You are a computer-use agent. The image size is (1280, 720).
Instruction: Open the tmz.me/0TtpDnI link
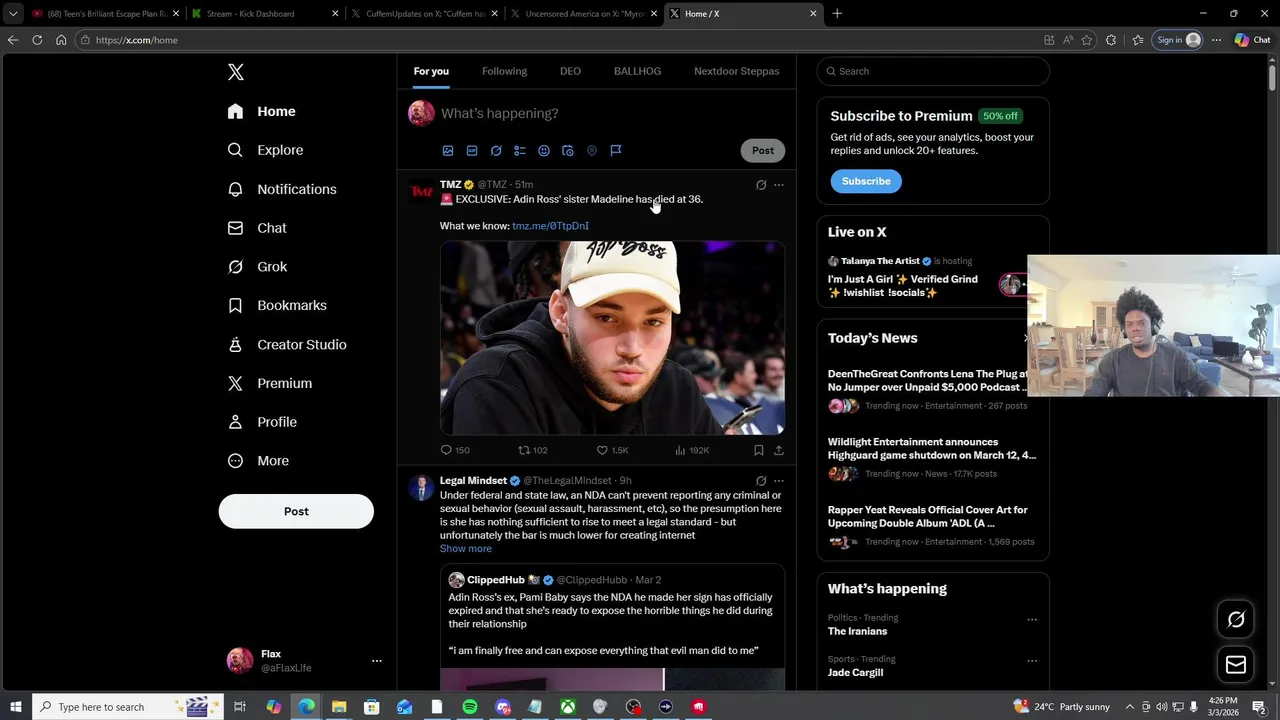550,226
